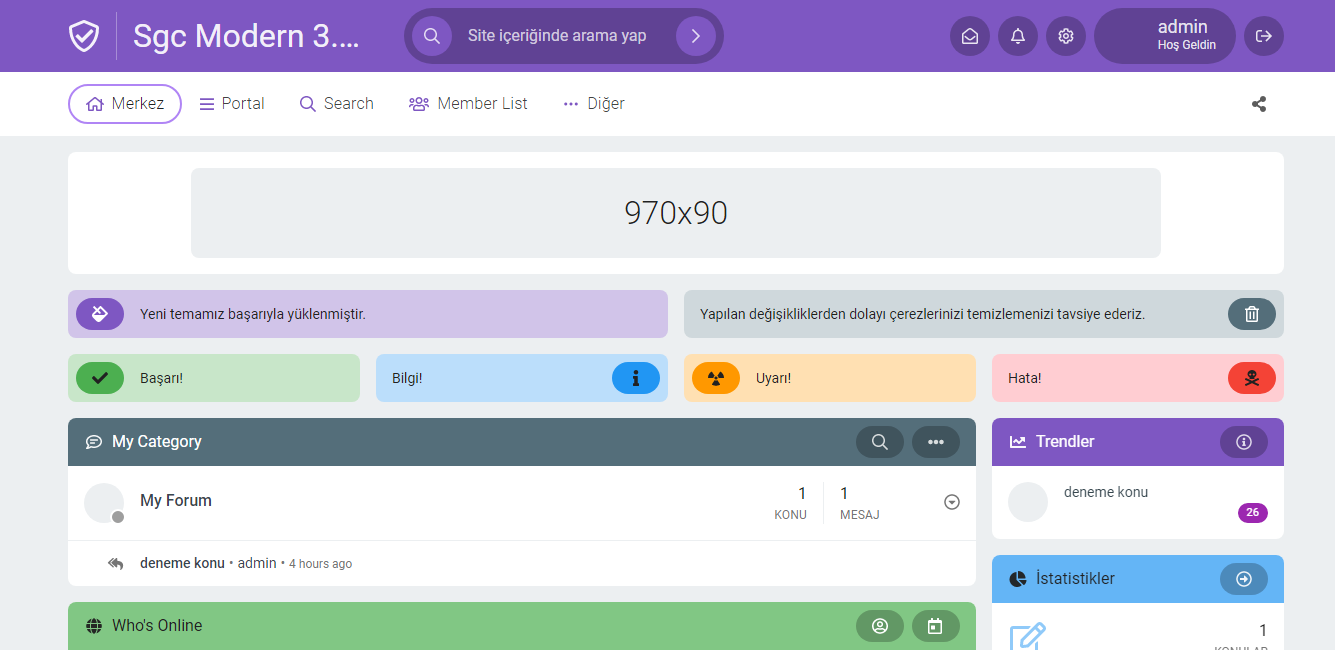Open the settings gear icon in header
1335x650 pixels.
coord(1065,36)
